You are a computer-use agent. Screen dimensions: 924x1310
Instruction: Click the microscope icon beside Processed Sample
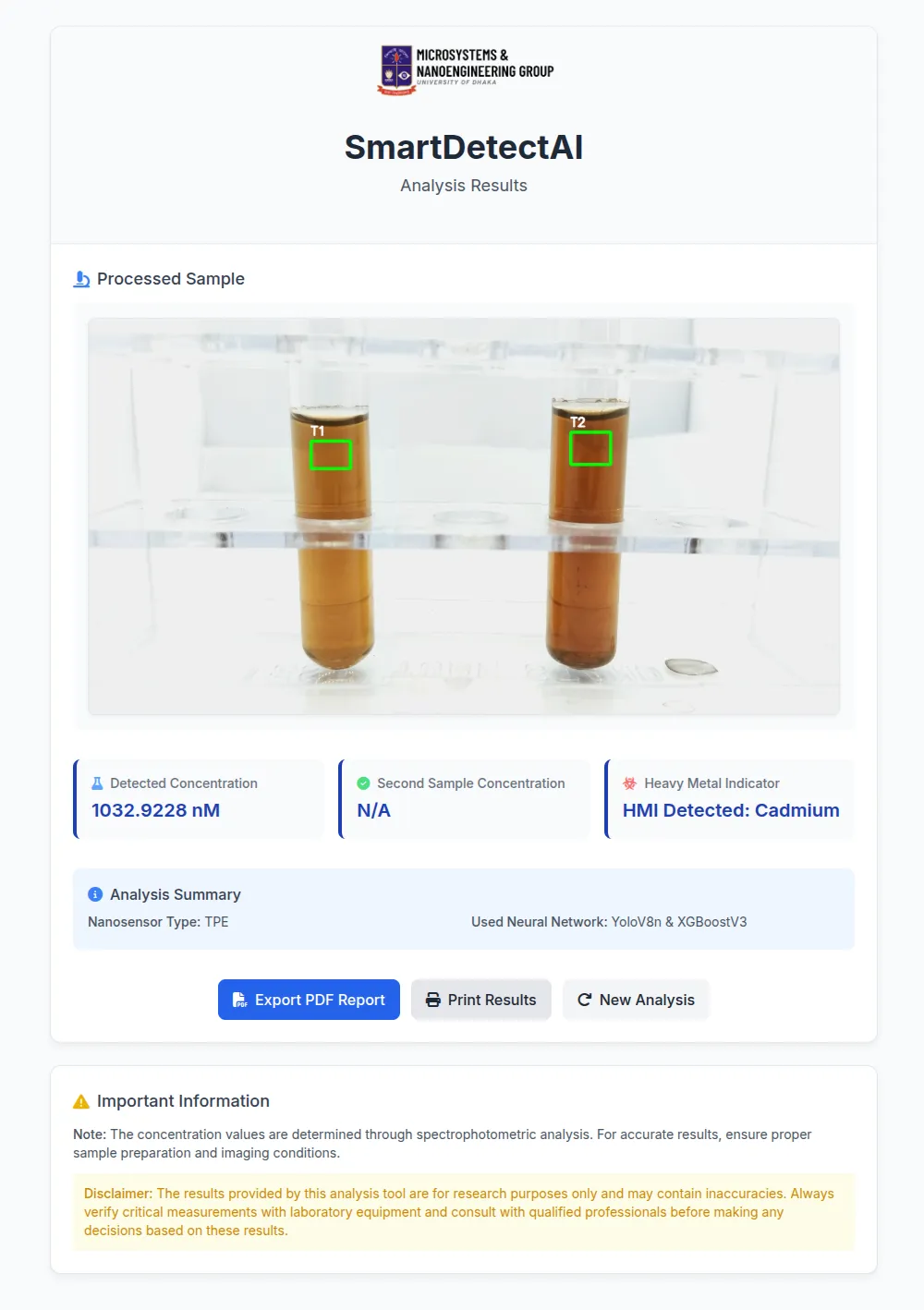coord(81,279)
